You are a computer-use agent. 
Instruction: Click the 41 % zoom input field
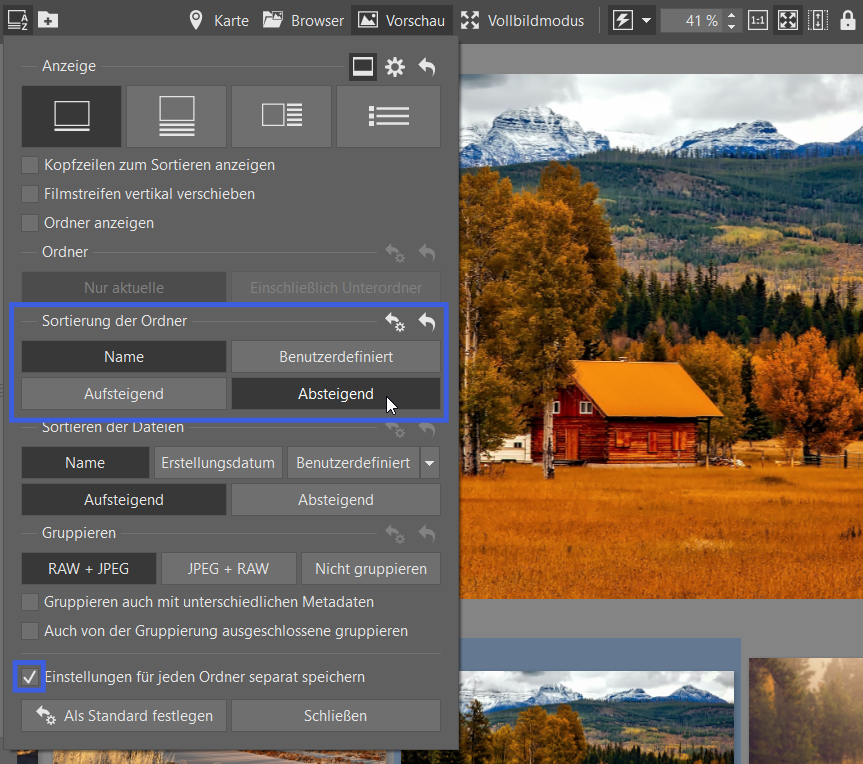tap(691, 20)
